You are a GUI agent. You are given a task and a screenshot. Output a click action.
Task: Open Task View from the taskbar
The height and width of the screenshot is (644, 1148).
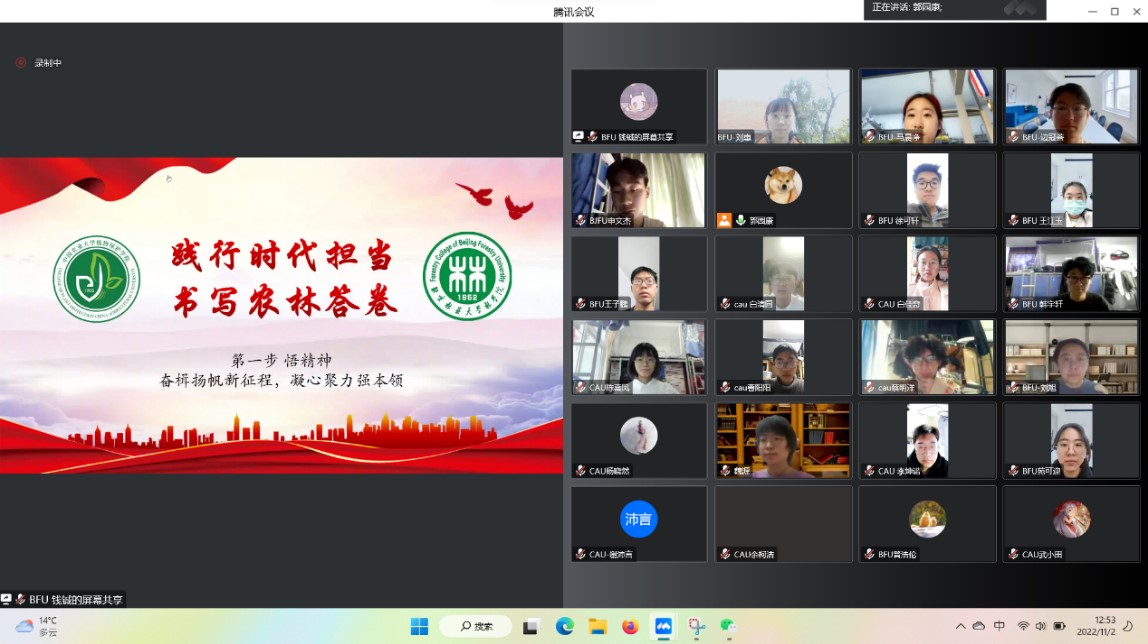[530, 626]
